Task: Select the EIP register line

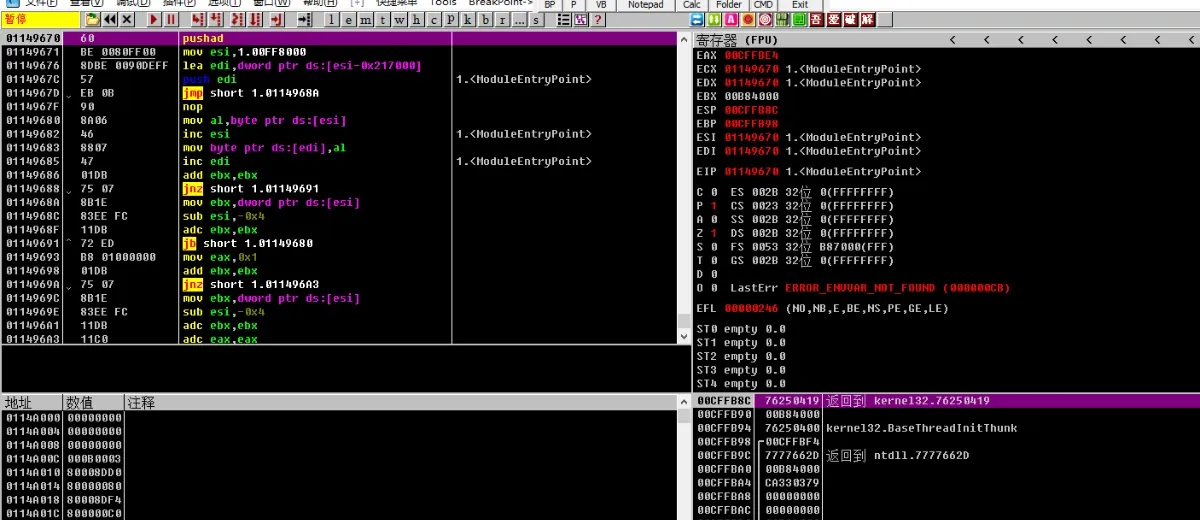Action: 808,172
